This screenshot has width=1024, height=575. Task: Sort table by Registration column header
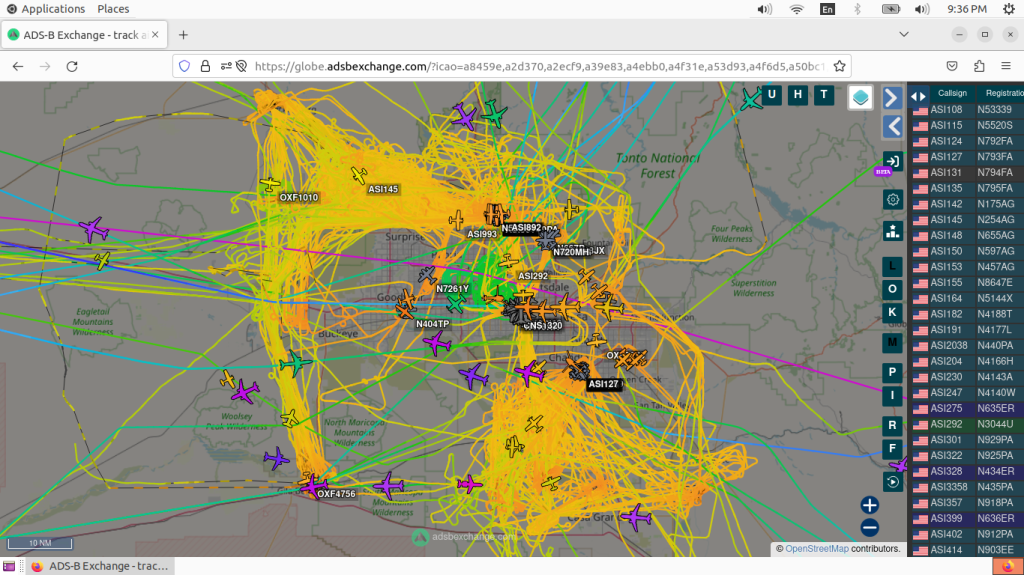tap(1004, 93)
